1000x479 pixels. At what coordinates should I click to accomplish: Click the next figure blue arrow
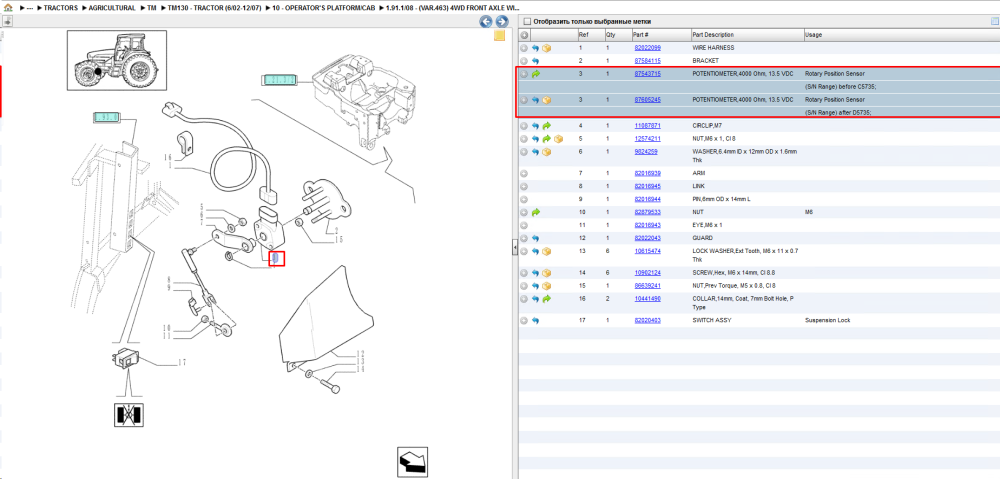[x=502, y=22]
